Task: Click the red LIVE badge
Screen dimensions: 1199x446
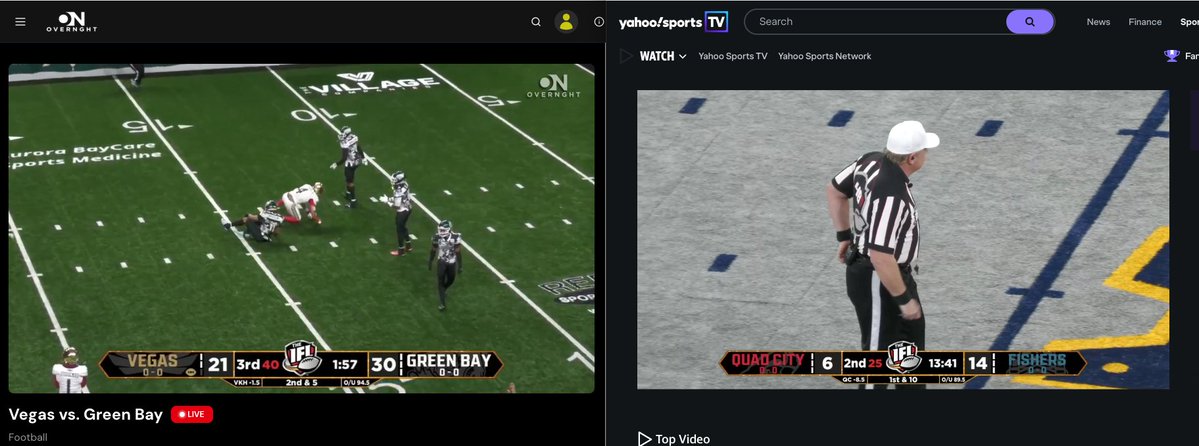Action: pyautogui.click(x=192, y=415)
